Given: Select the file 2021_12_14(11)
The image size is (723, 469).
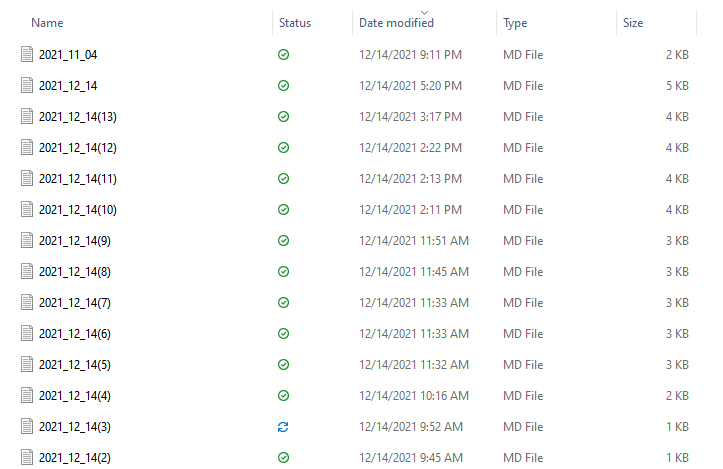Looking at the screenshot, I should tap(78, 179).
